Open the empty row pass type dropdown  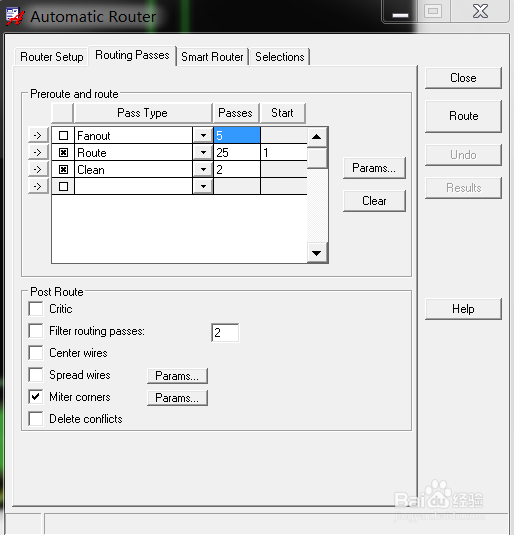pyautogui.click(x=203, y=186)
